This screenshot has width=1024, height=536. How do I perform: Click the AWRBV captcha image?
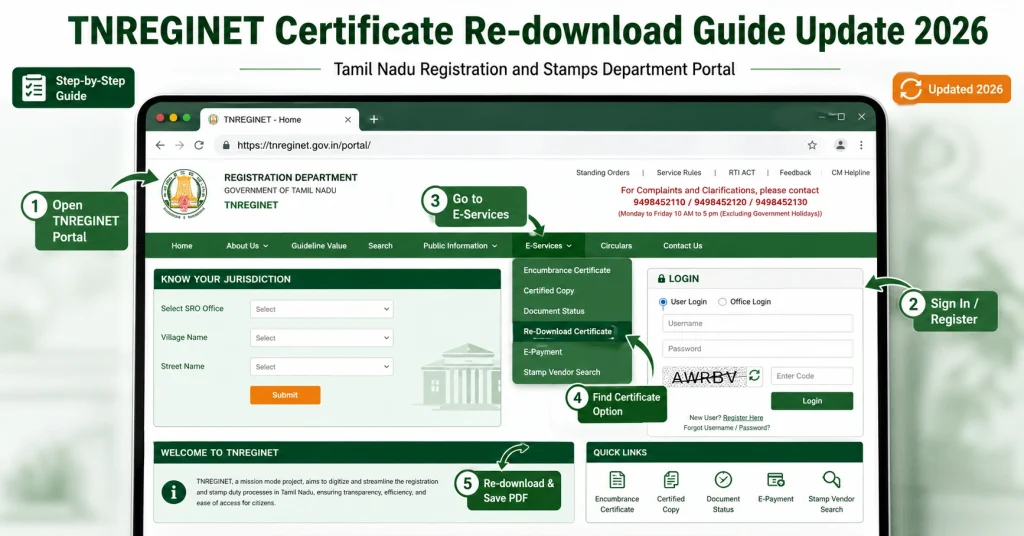pos(704,377)
